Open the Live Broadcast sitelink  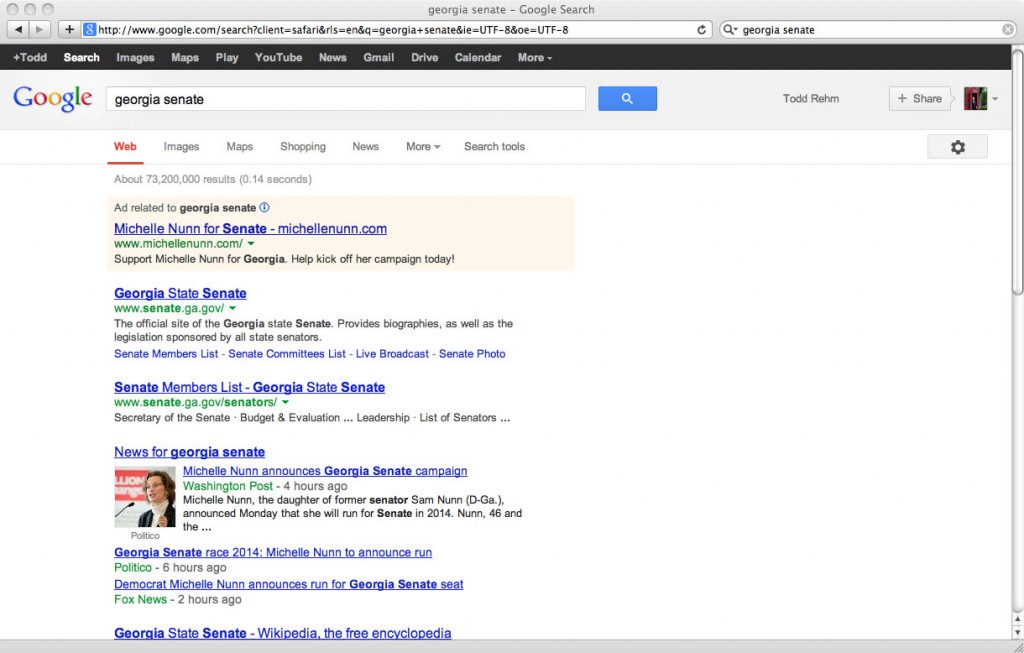click(392, 354)
